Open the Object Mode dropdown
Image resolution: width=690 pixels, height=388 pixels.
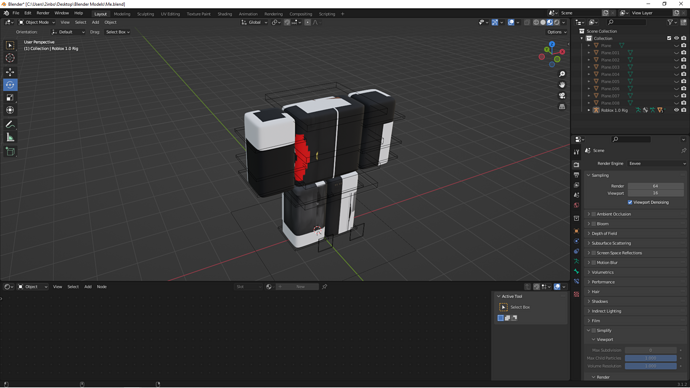37,22
